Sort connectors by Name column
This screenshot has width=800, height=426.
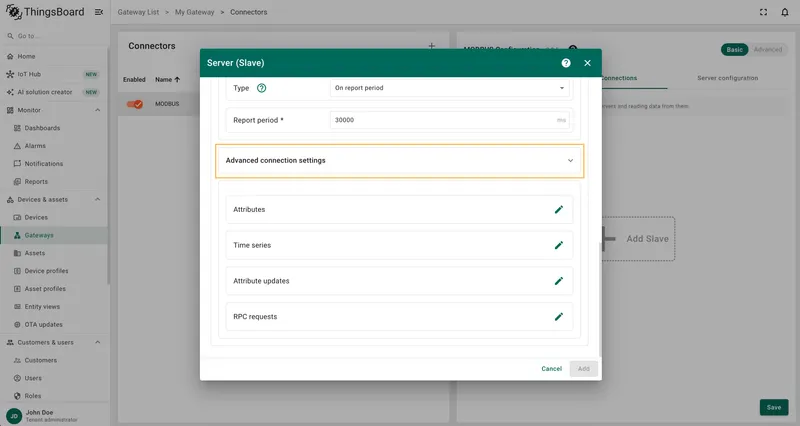tap(167, 80)
